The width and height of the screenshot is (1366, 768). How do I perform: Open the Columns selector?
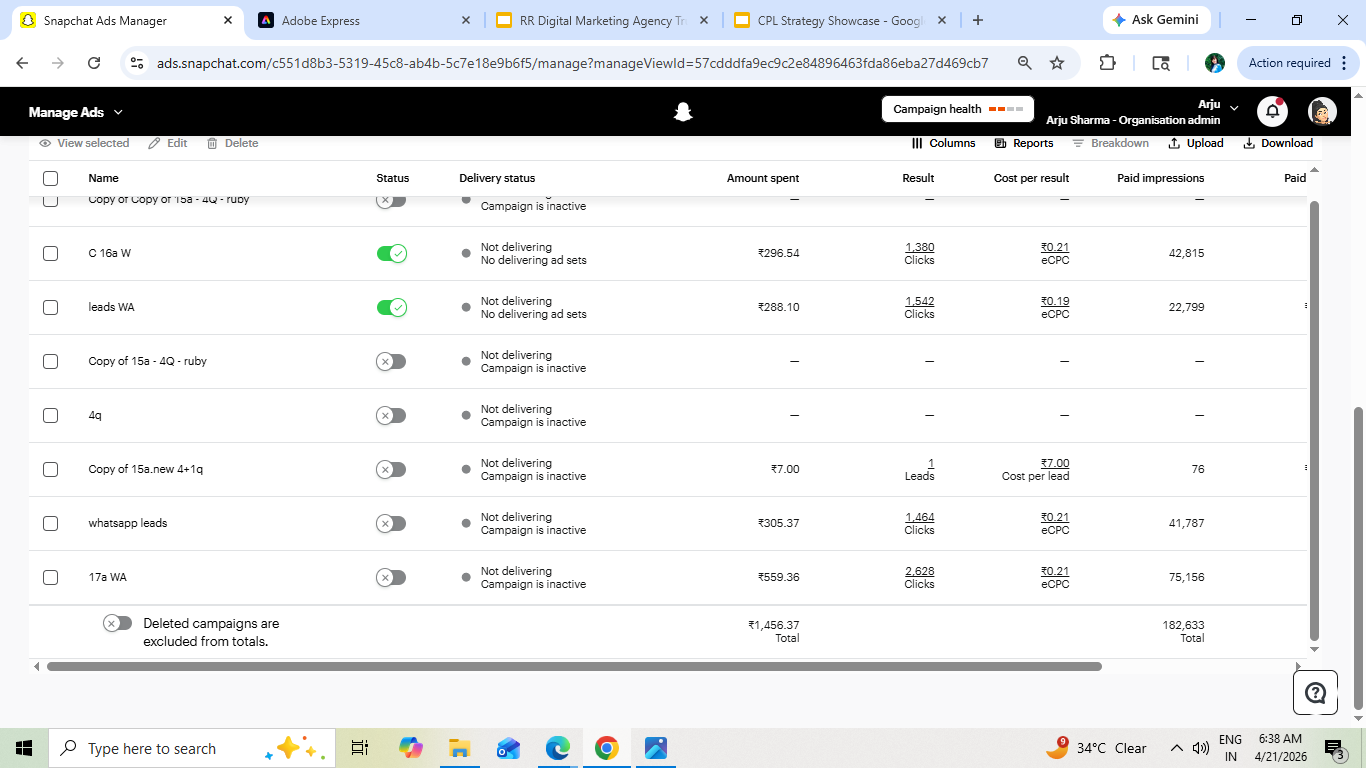coord(943,143)
